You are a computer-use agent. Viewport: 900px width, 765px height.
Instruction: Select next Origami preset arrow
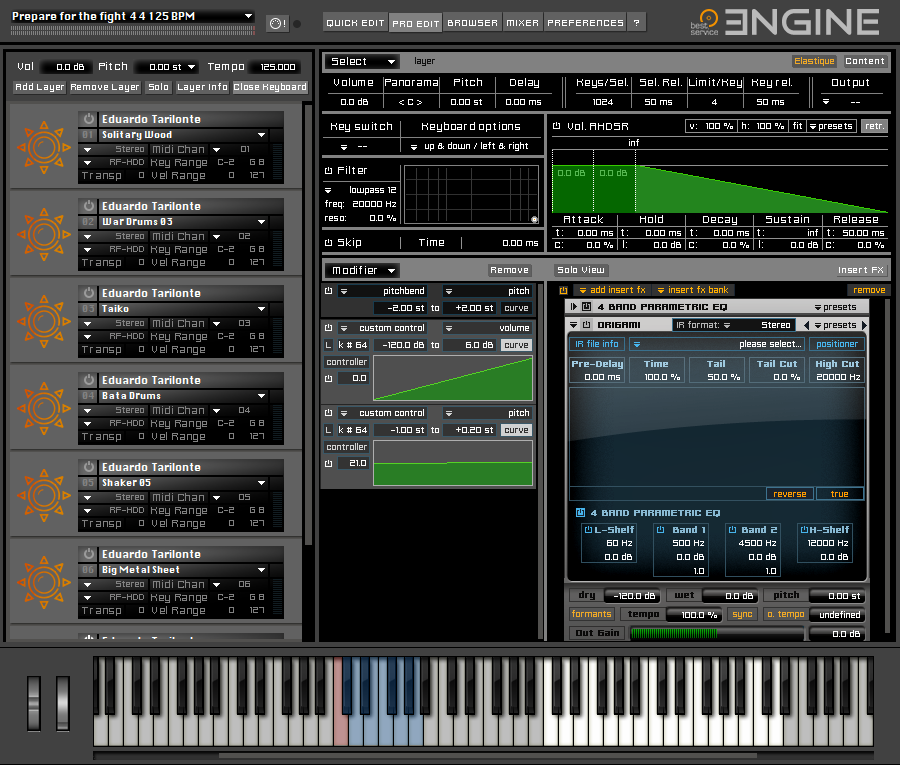[x=864, y=325]
